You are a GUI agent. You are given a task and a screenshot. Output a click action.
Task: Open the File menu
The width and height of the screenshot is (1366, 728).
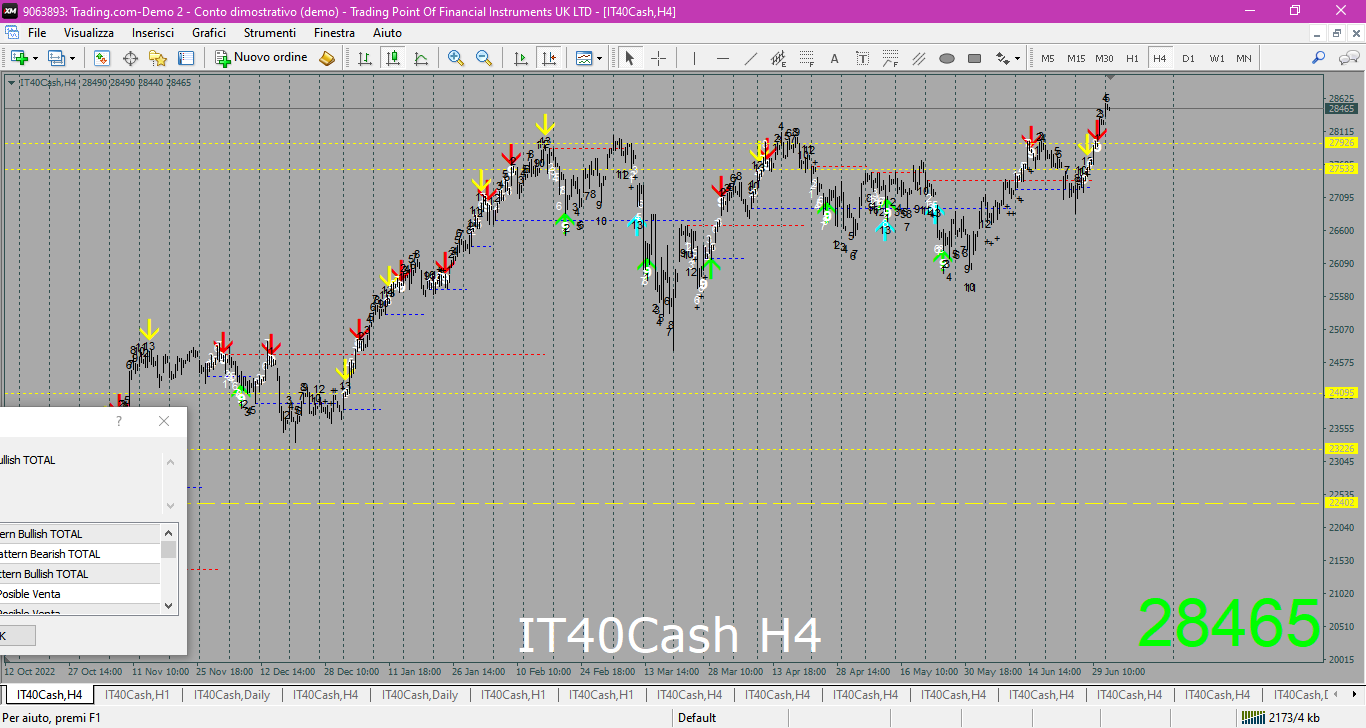point(37,33)
